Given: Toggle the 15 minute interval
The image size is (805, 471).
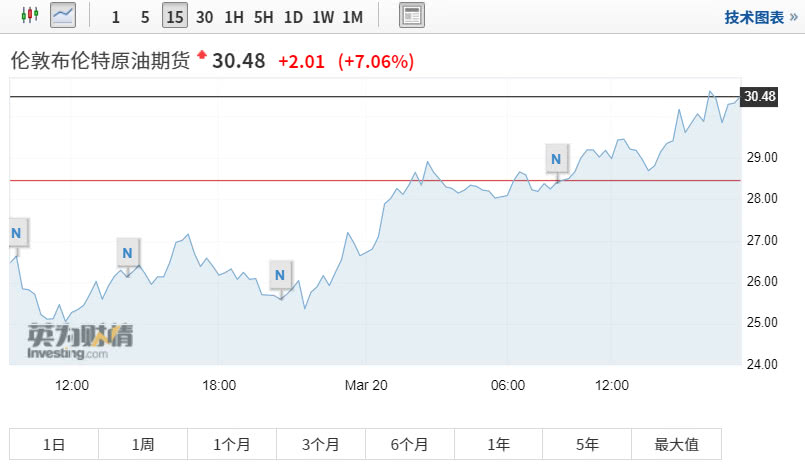Looking at the screenshot, I should coord(175,17).
